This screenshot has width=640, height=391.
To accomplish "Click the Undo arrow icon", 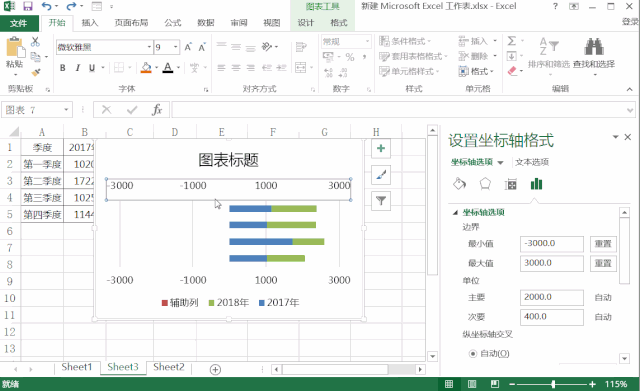I will click(47, 6).
